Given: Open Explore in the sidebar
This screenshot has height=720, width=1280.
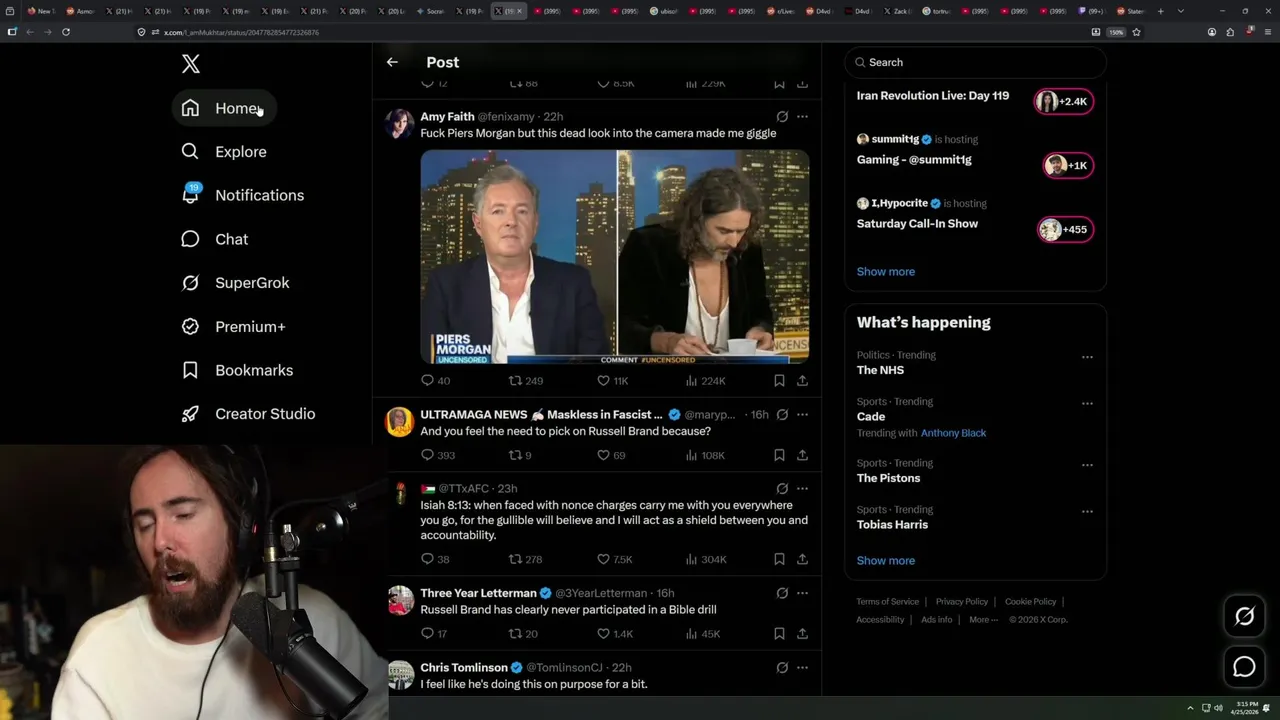Looking at the screenshot, I should point(224,152).
